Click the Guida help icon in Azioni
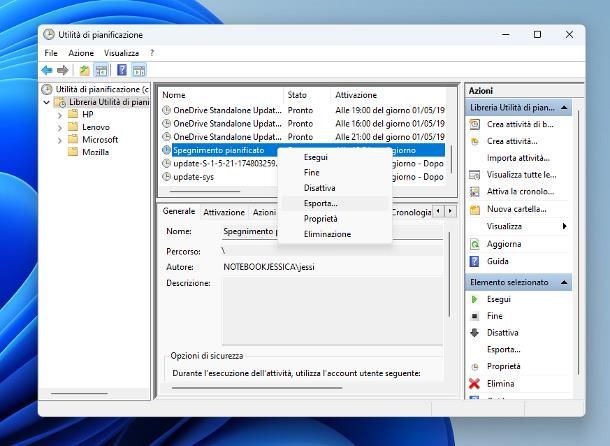 475,261
